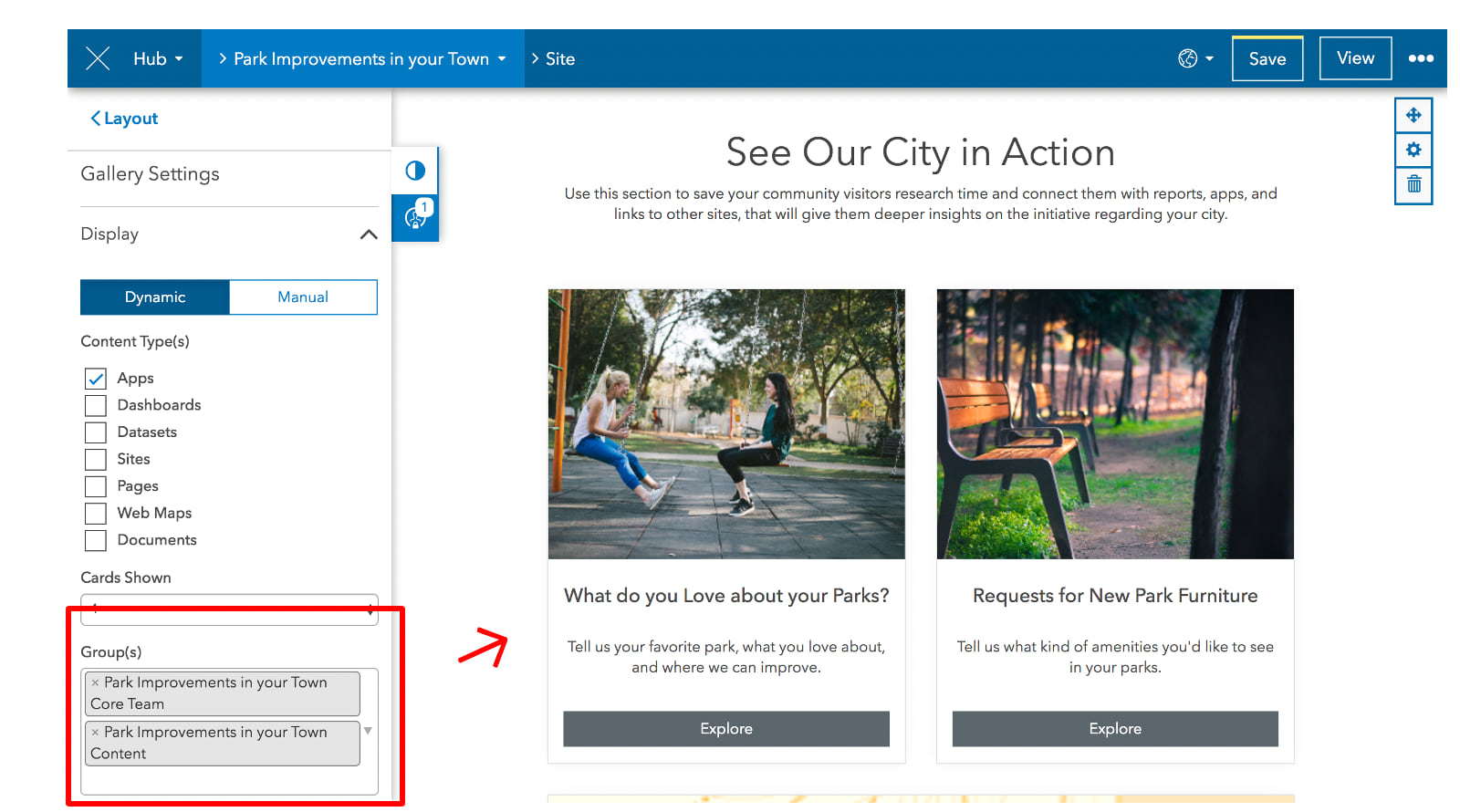1460x812 pixels.
Task: Toggle the contrast half-circle icon
Action: coord(415,171)
